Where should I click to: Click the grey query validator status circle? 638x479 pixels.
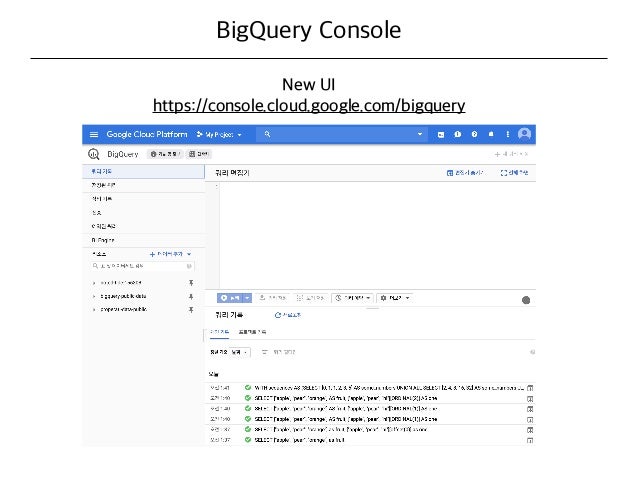point(526,300)
